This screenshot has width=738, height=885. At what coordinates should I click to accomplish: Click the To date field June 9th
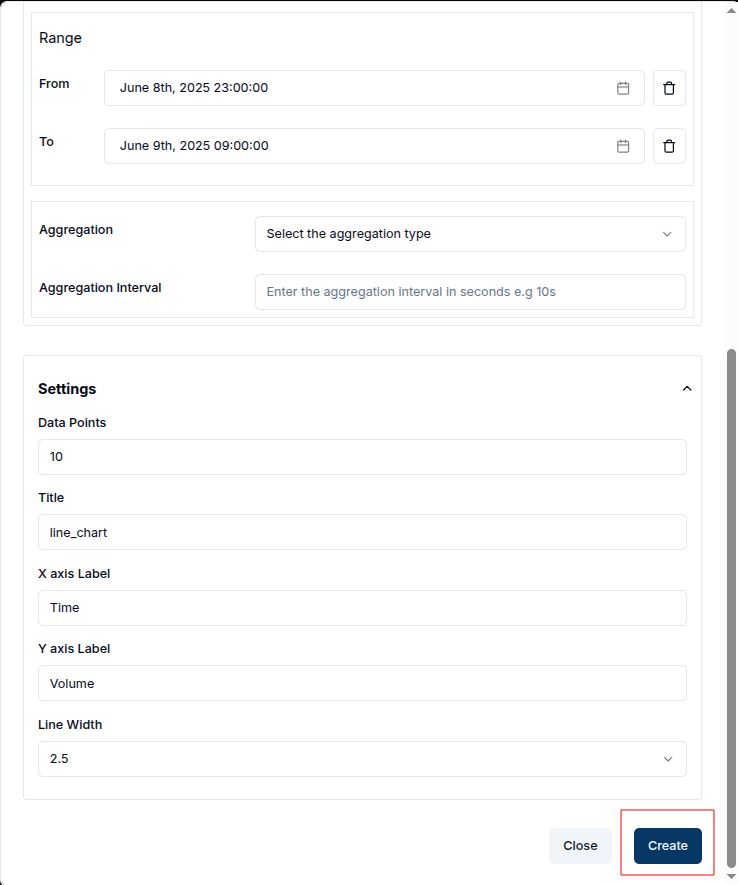click(374, 146)
